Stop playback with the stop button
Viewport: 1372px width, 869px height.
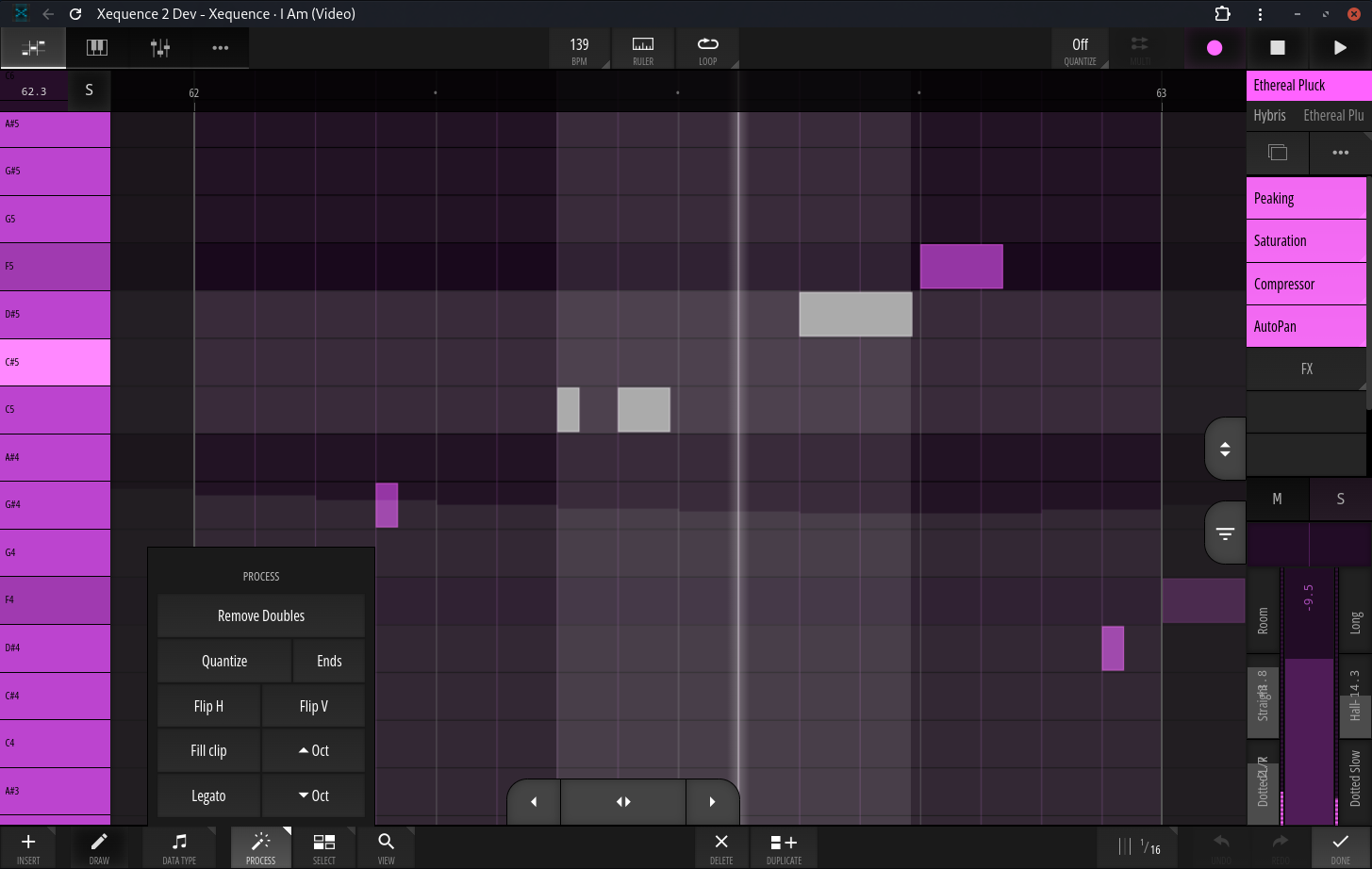click(x=1278, y=48)
